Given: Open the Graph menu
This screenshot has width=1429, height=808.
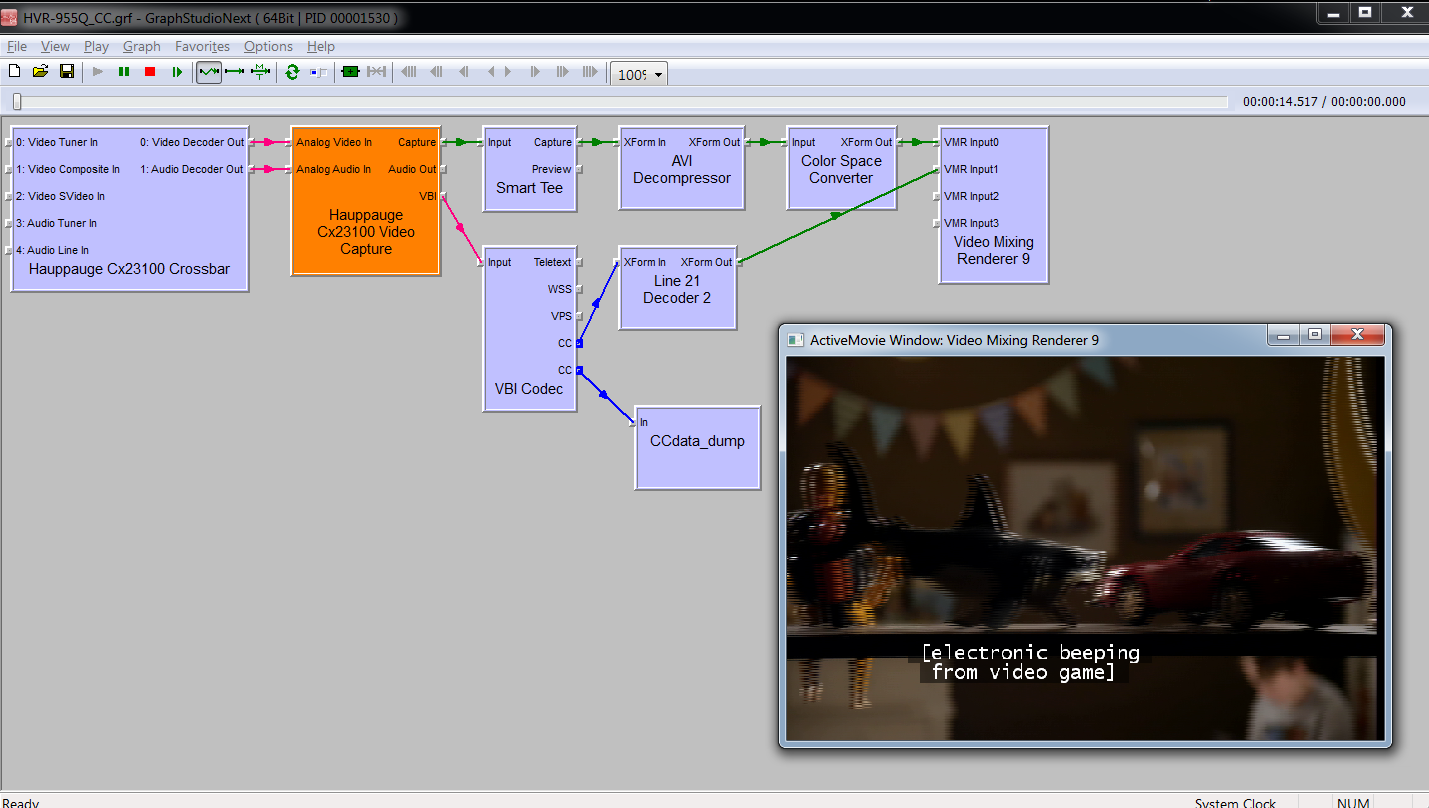Looking at the screenshot, I should point(141,46).
